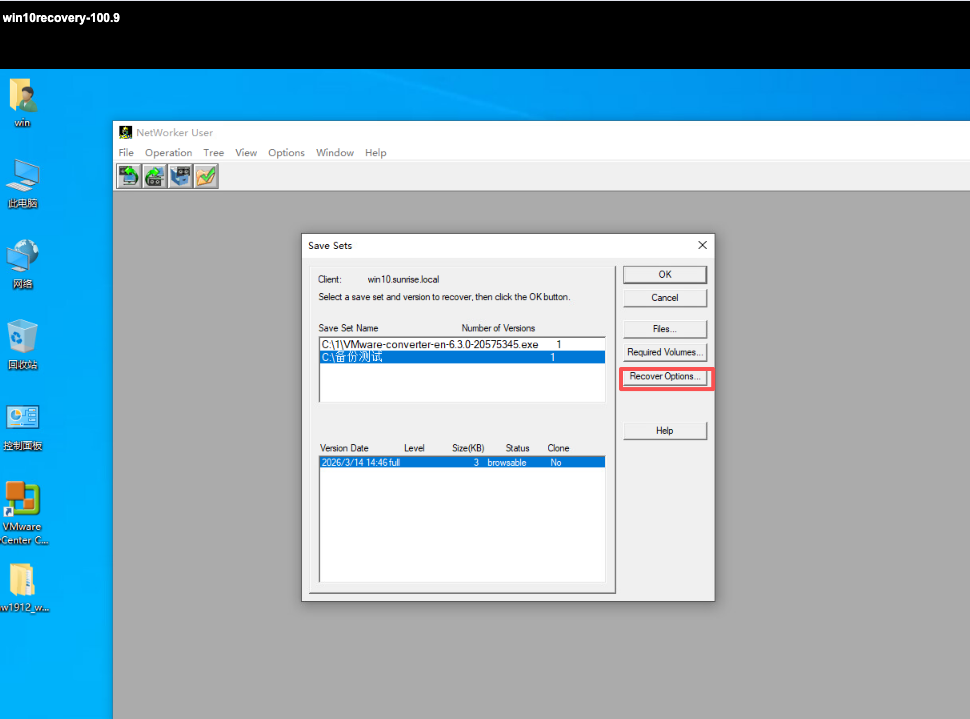Select the 控制面板 desktop icon

(23, 427)
